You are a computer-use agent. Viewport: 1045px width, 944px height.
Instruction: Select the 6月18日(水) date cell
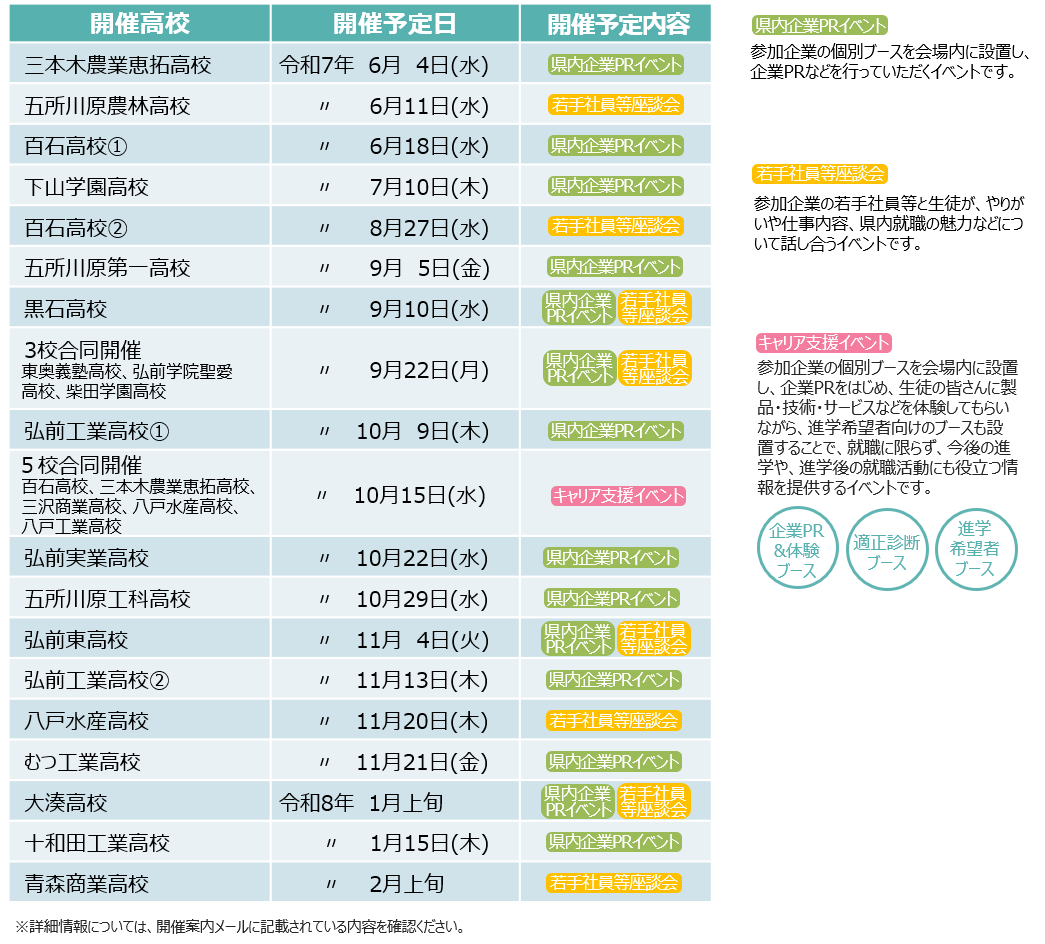tap(395, 145)
